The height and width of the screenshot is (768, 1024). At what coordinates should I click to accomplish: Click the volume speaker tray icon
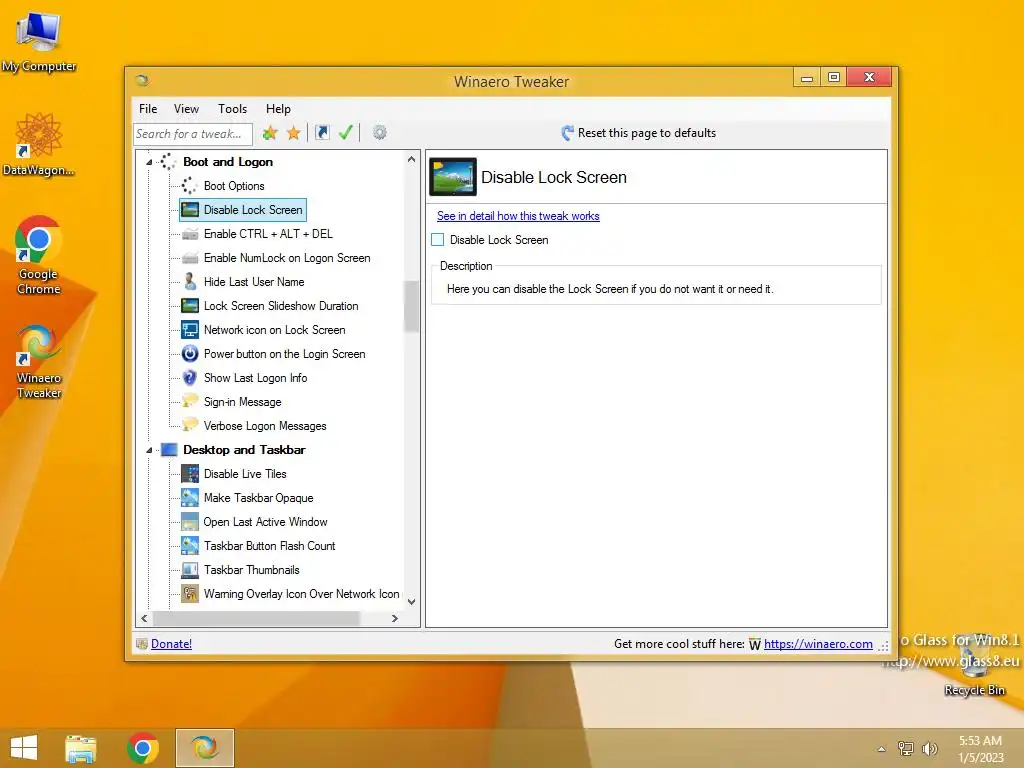pyautogui.click(x=929, y=748)
